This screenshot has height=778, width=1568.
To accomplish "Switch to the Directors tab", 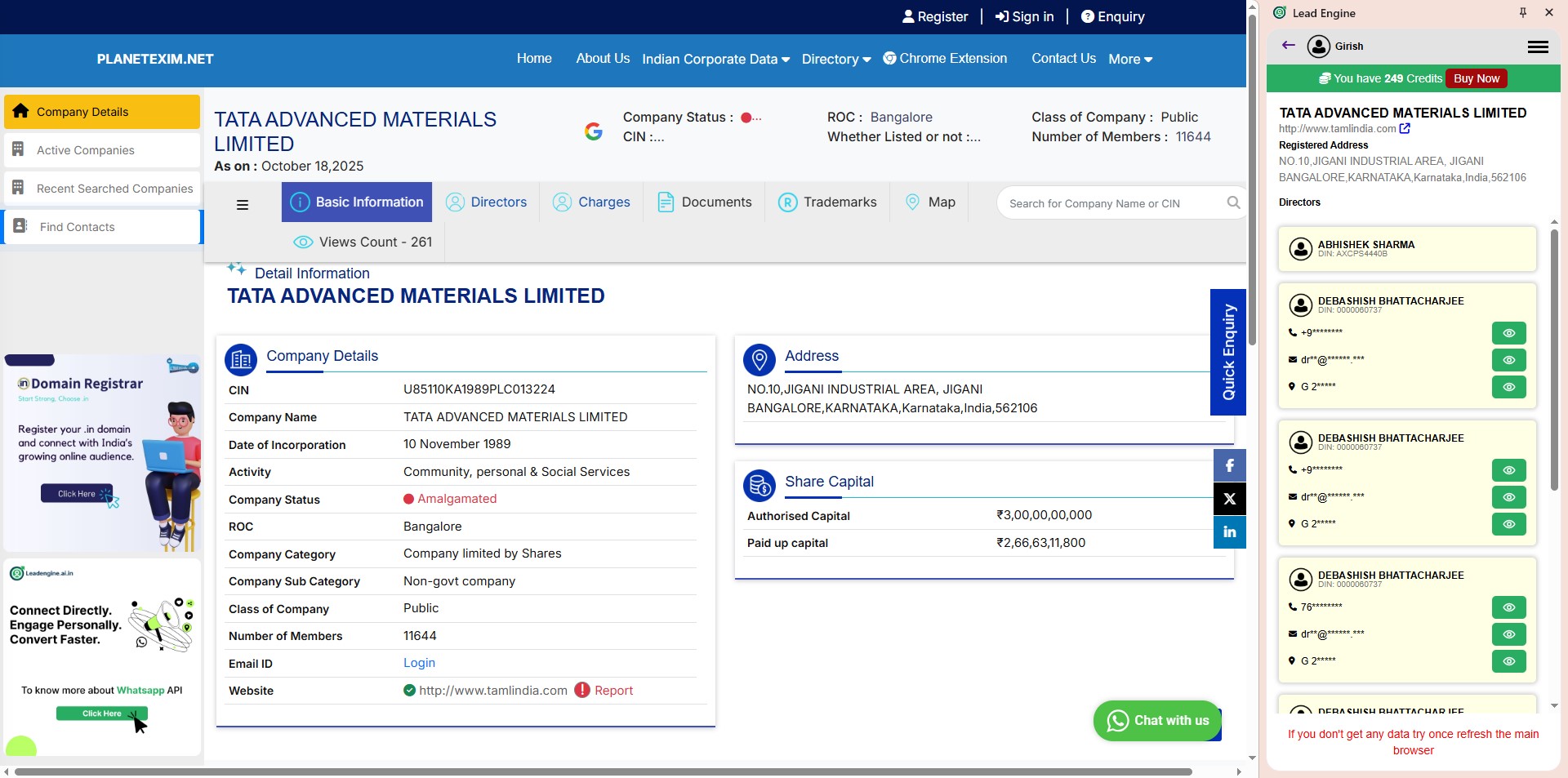I will [x=487, y=202].
